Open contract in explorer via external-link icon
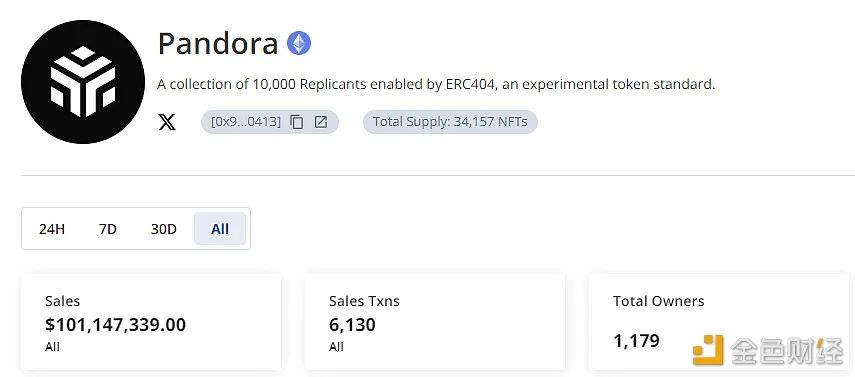 [x=321, y=122]
